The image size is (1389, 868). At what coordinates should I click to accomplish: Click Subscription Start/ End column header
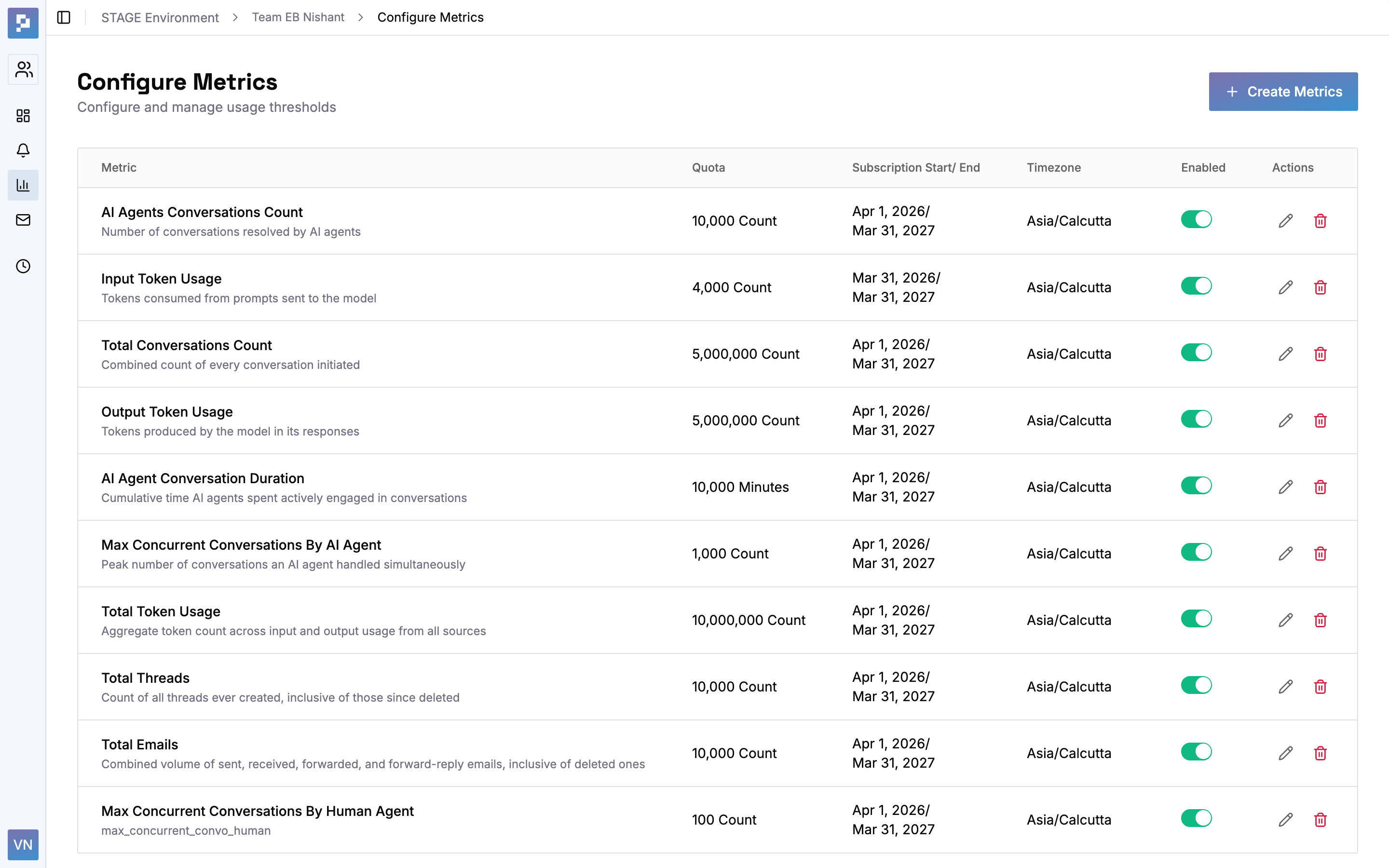pos(916,168)
